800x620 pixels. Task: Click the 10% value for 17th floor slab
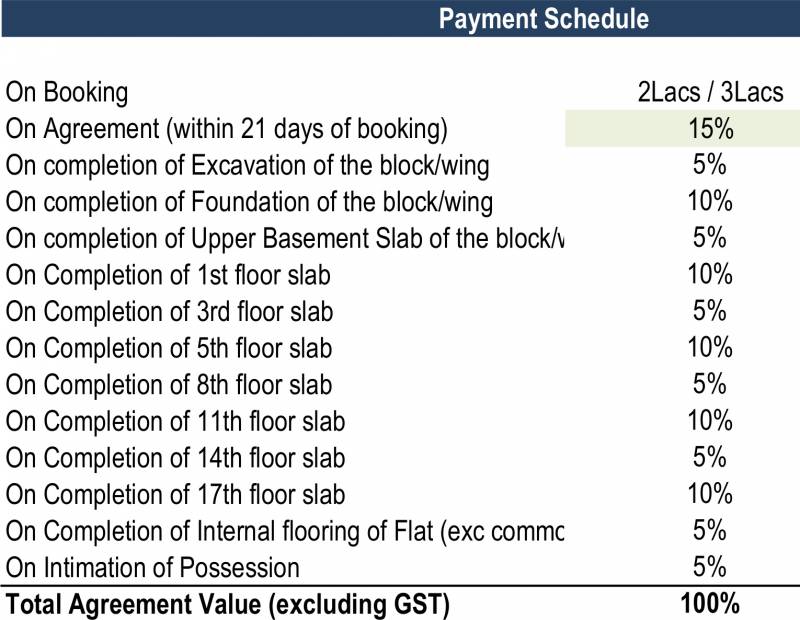coord(710,493)
